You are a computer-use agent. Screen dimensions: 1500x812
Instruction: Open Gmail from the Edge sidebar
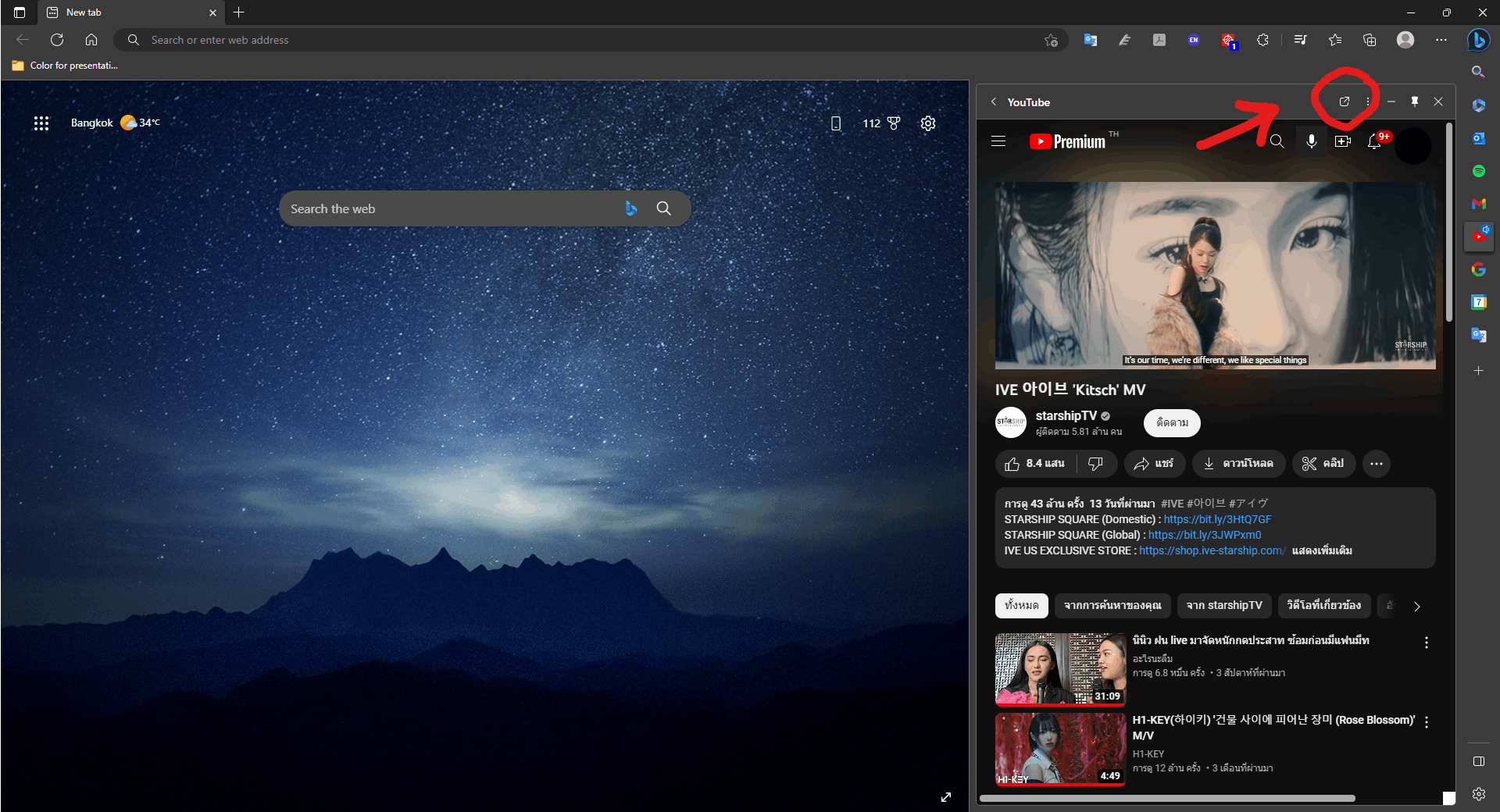click(1477, 204)
